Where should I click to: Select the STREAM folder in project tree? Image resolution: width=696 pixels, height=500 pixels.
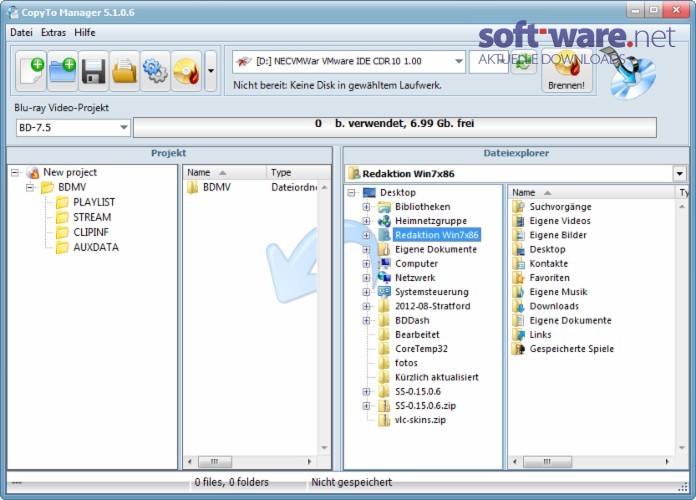[x=92, y=218]
